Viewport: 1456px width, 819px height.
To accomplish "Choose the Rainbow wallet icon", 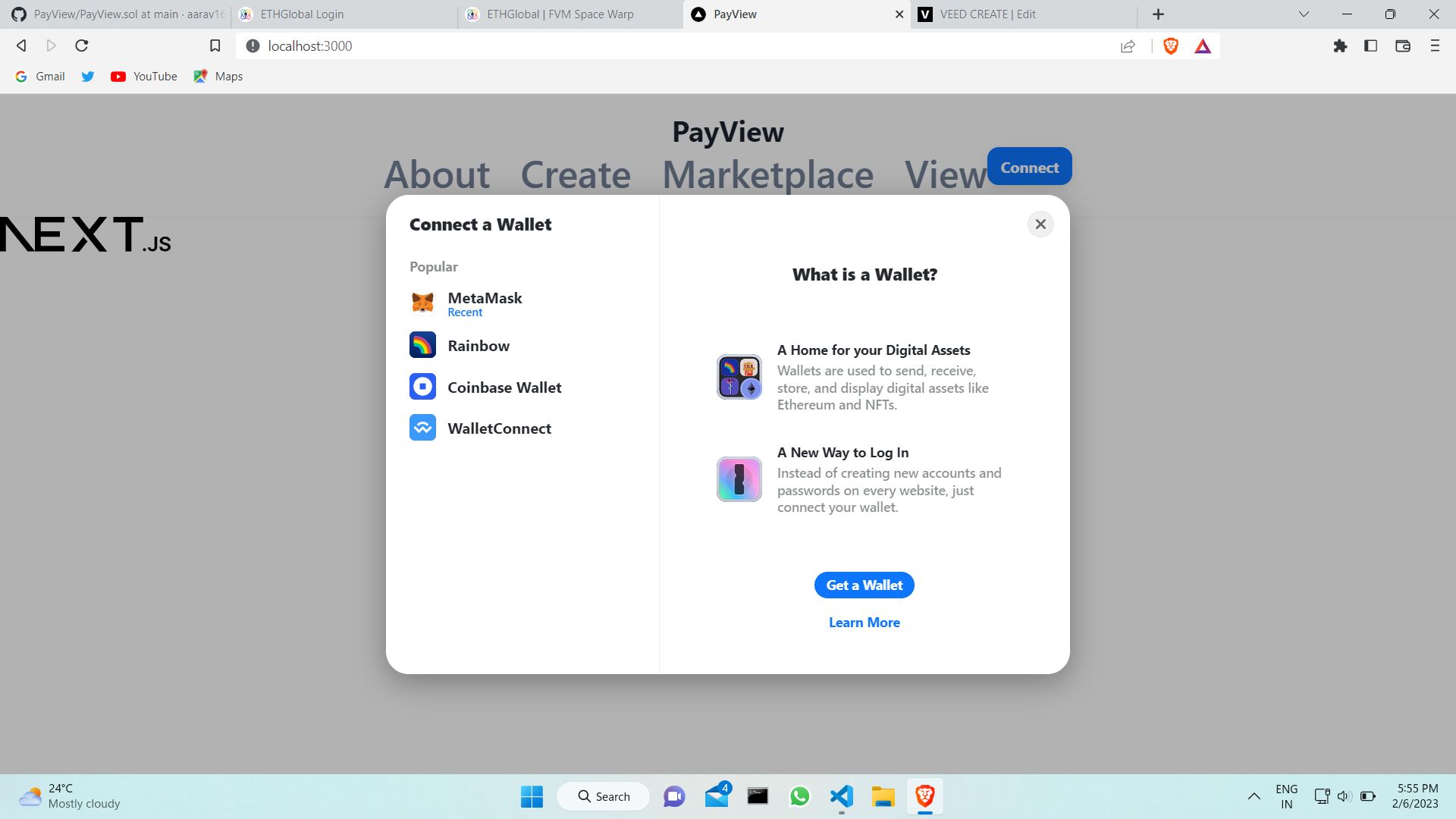I will pos(422,345).
